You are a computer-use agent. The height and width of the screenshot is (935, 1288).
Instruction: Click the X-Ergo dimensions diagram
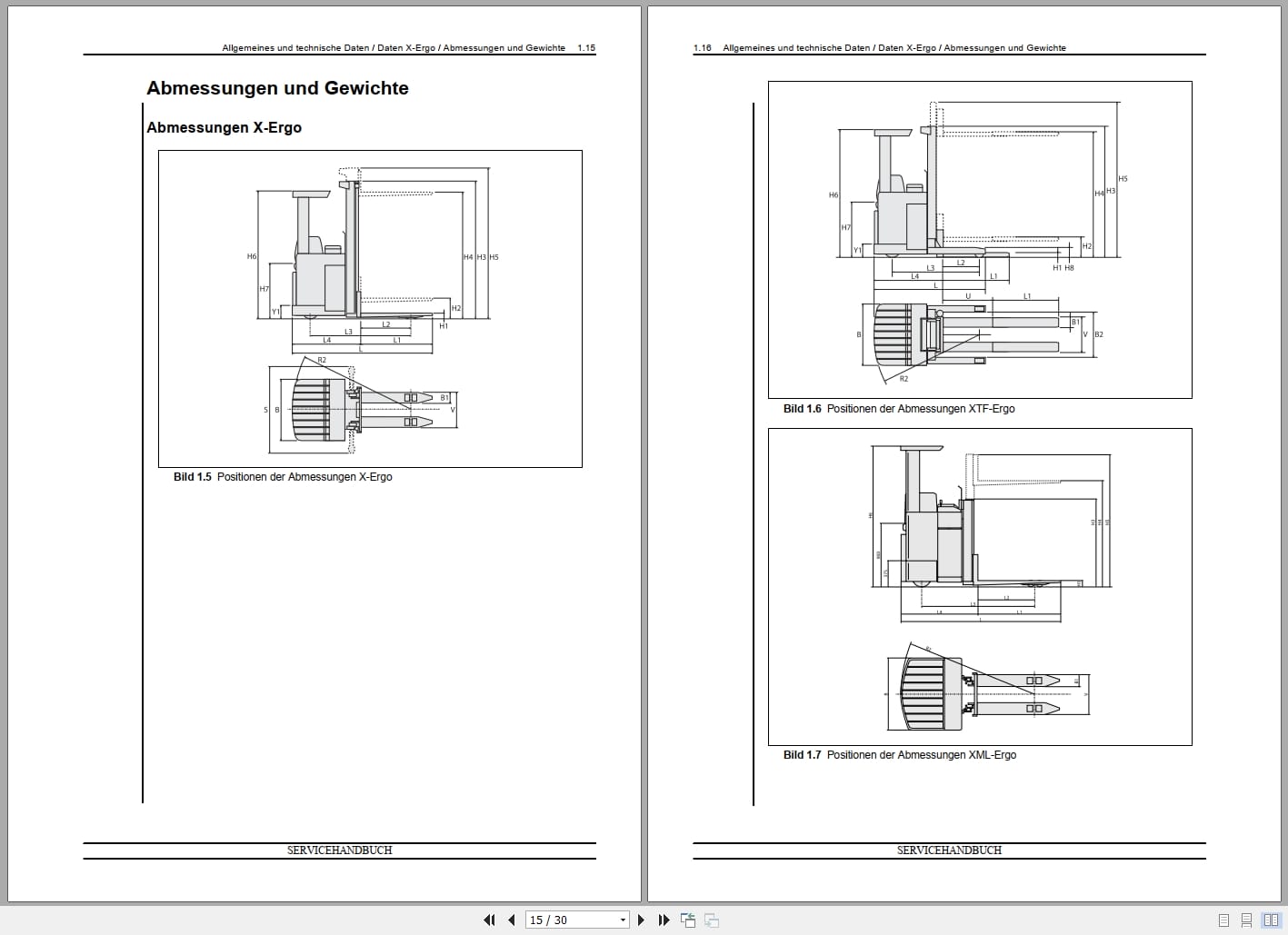pyautogui.click(x=371, y=309)
